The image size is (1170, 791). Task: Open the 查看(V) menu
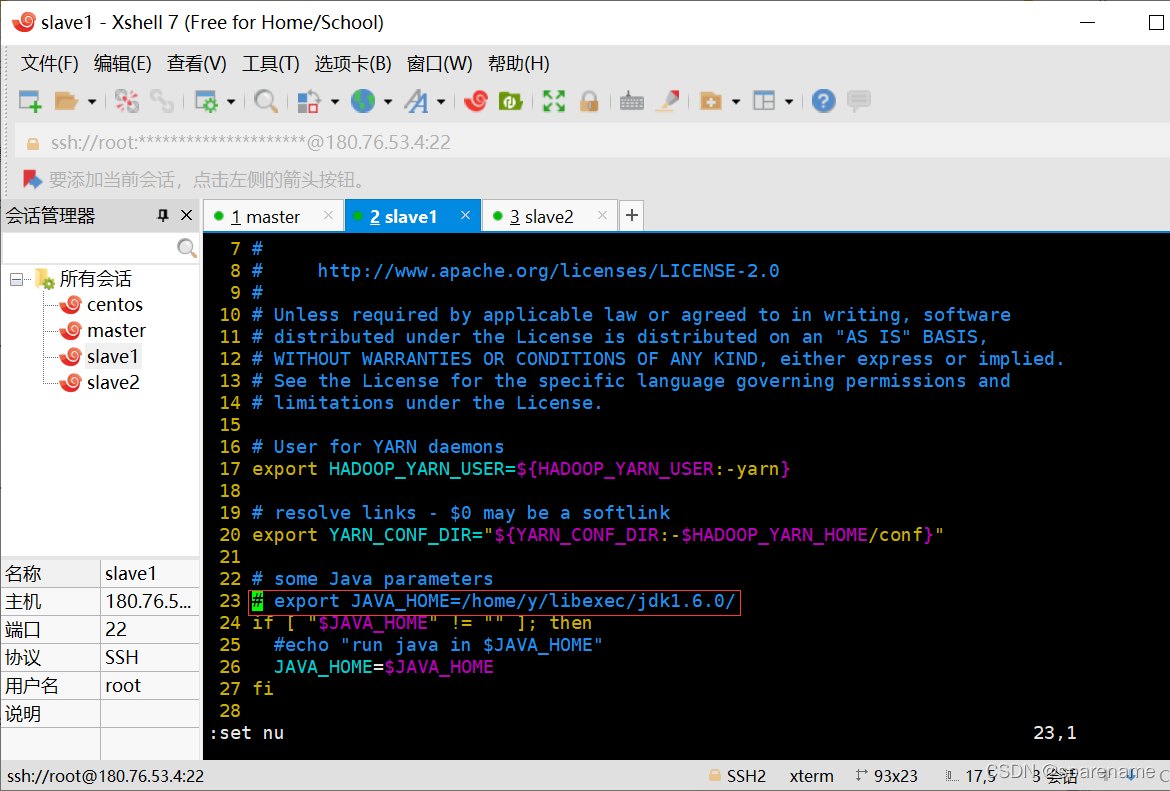pyautogui.click(x=196, y=63)
